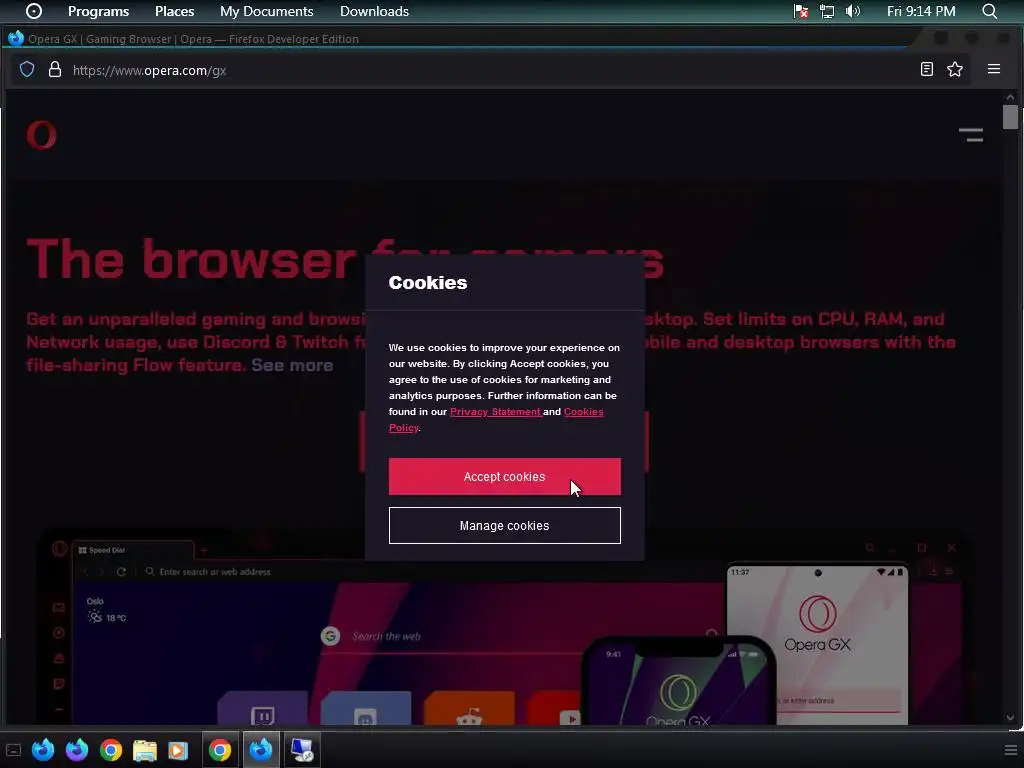Click the page scrollbar up arrow
The height and width of the screenshot is (768, 1024).
pos(1010,97)
